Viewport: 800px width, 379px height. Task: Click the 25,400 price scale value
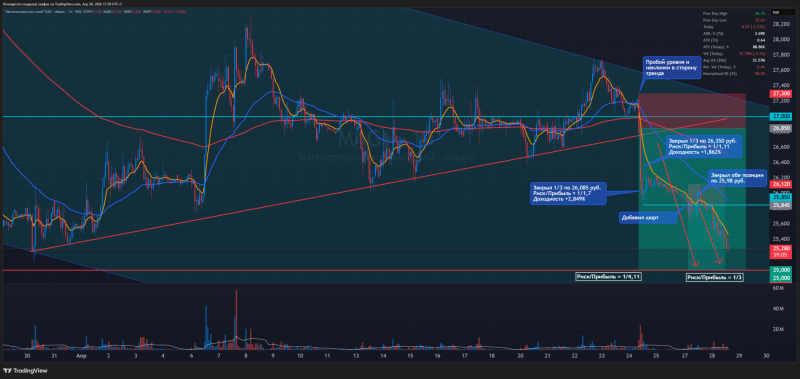pyautogui.click(x=782, y=239)
